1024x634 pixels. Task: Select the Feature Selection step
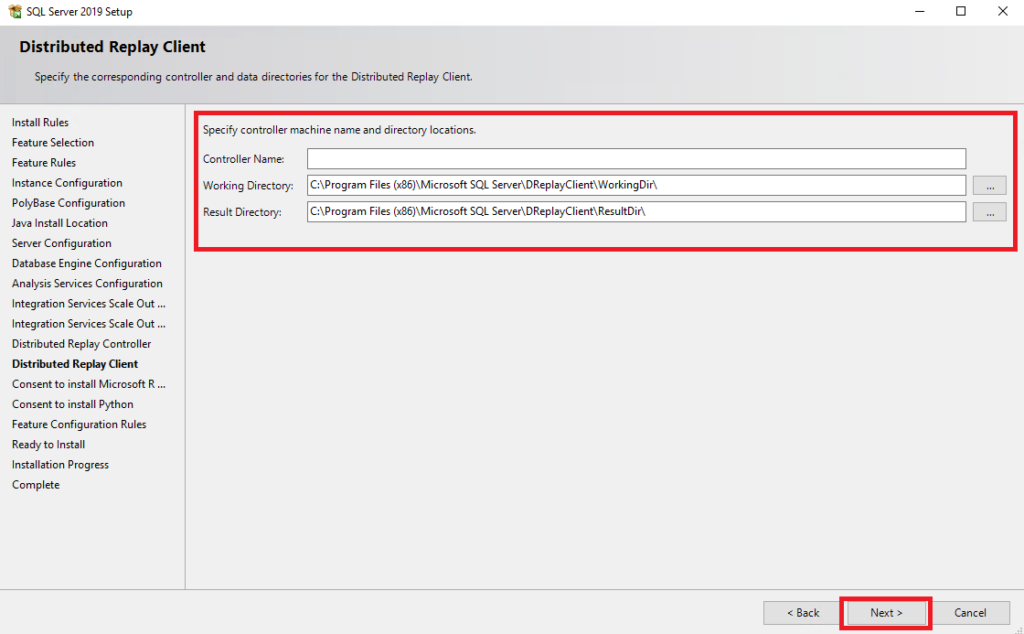point(53,142)
